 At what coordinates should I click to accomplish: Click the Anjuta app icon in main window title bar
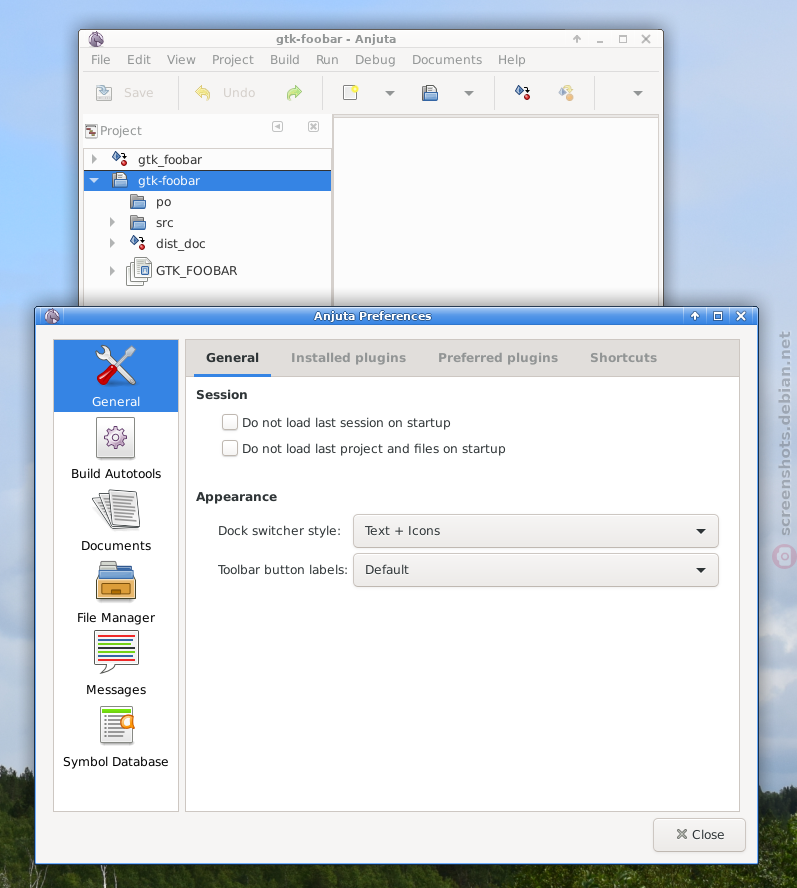pos(96,39)
